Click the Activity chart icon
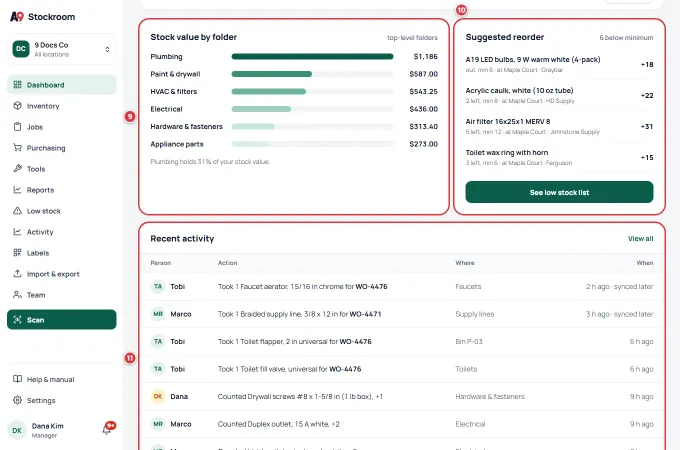 pyautogui.click(x=17, y=232)
